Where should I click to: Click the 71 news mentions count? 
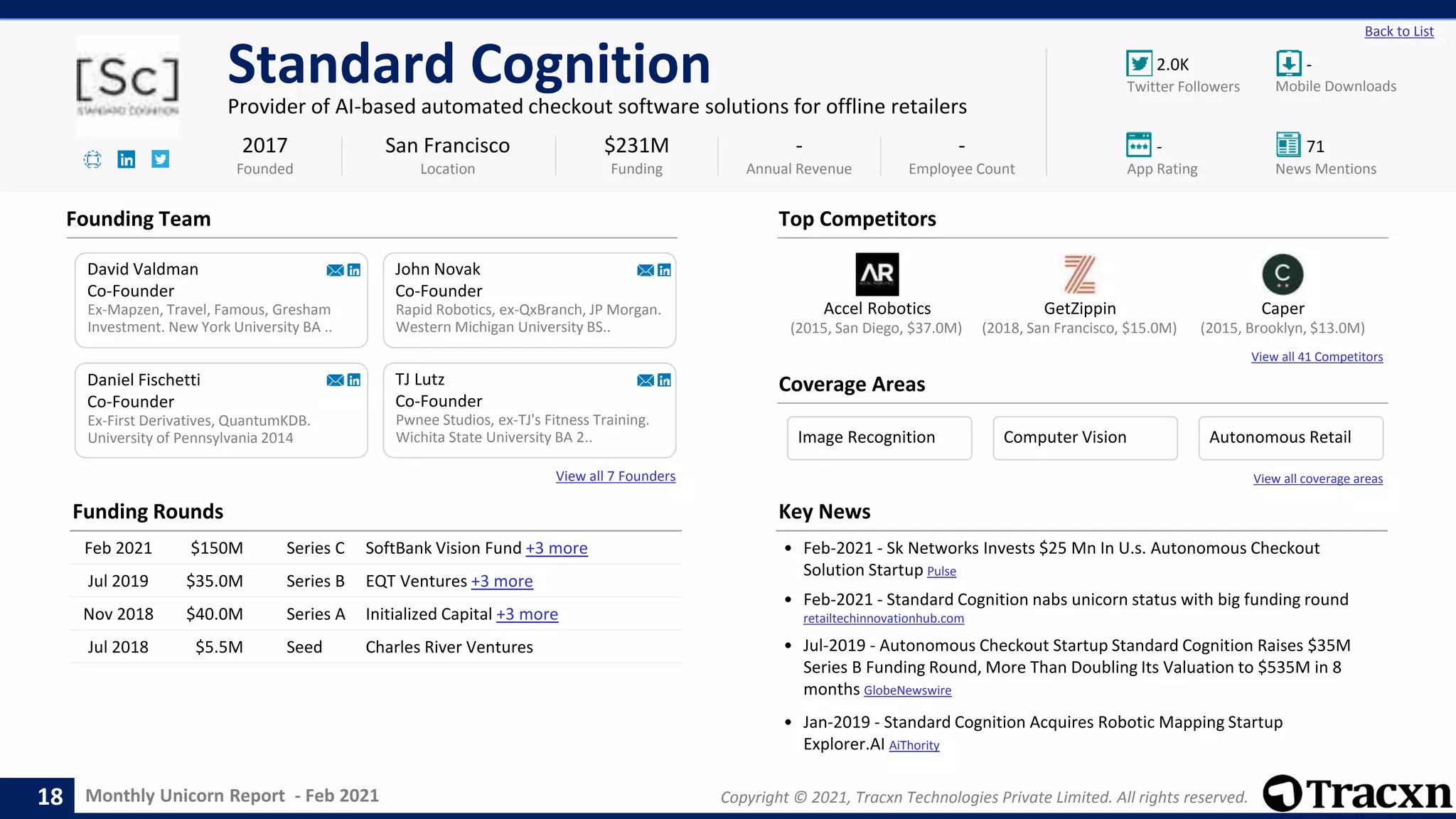1315,146
